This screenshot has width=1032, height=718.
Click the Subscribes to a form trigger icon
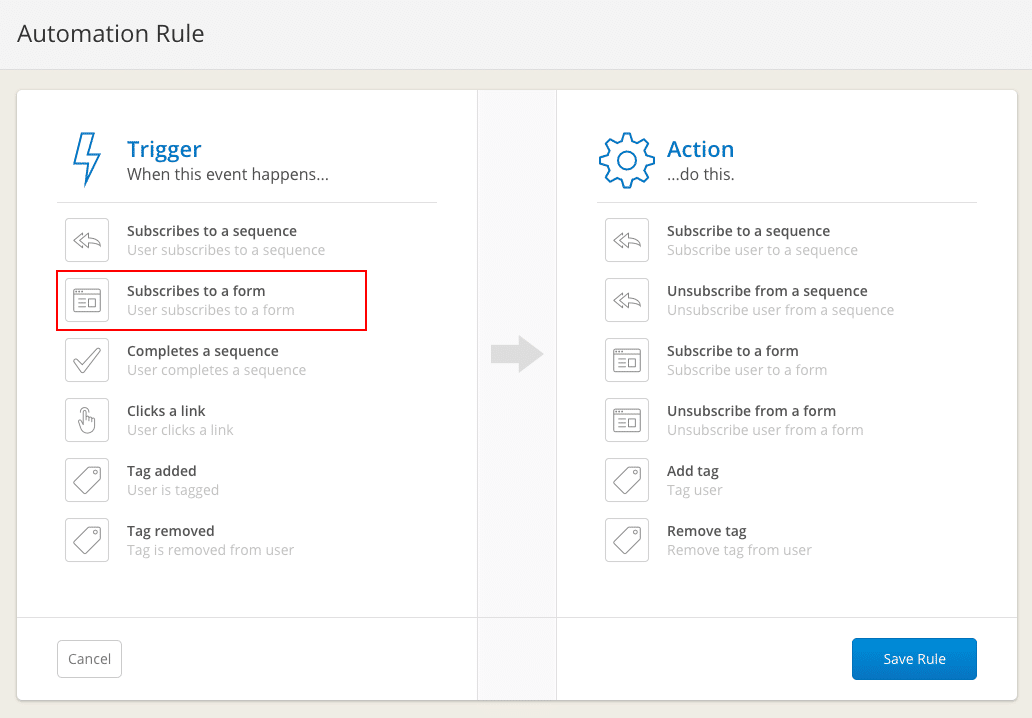click(87, 300)
